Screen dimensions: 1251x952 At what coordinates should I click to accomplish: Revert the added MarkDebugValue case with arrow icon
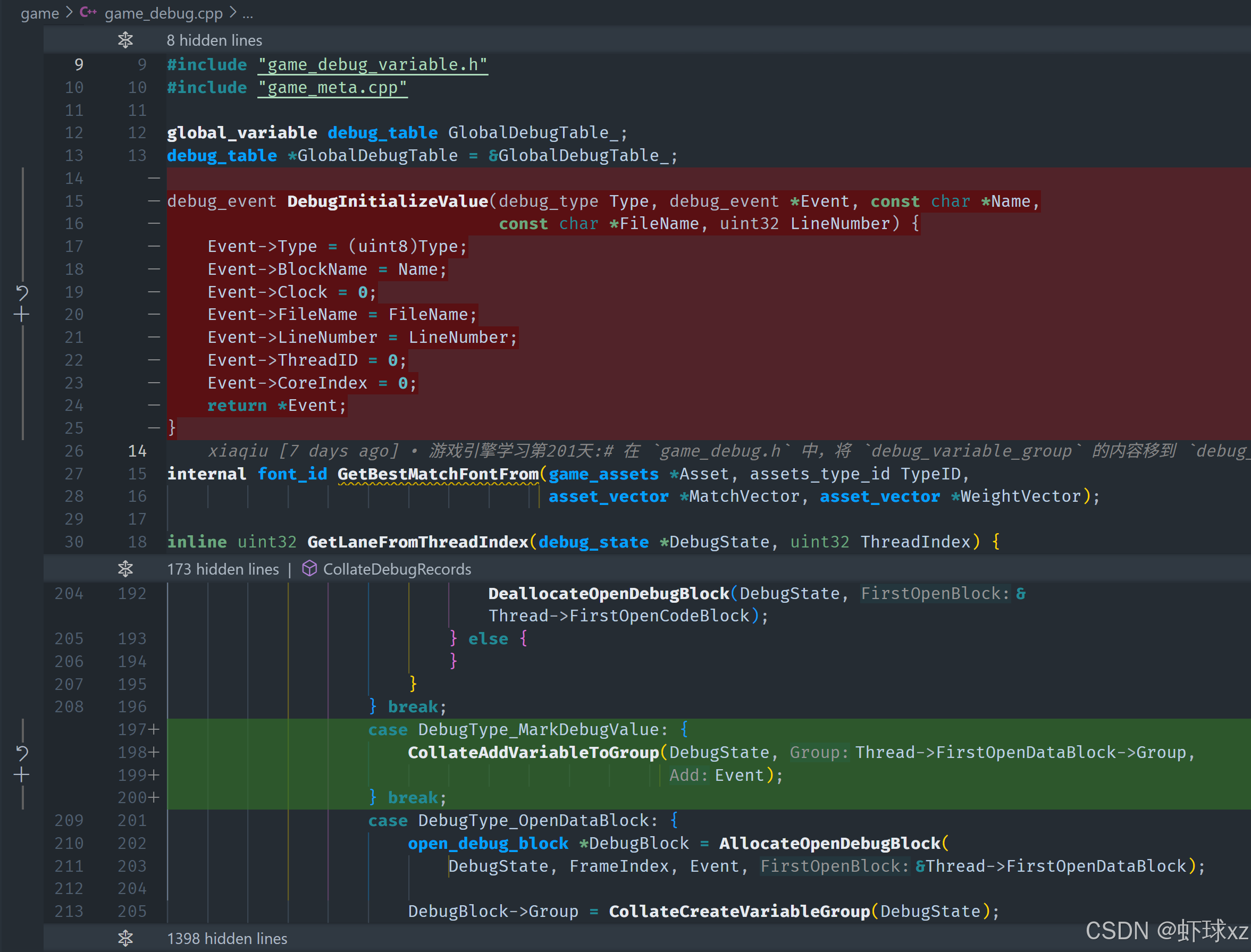pos(22,753)
